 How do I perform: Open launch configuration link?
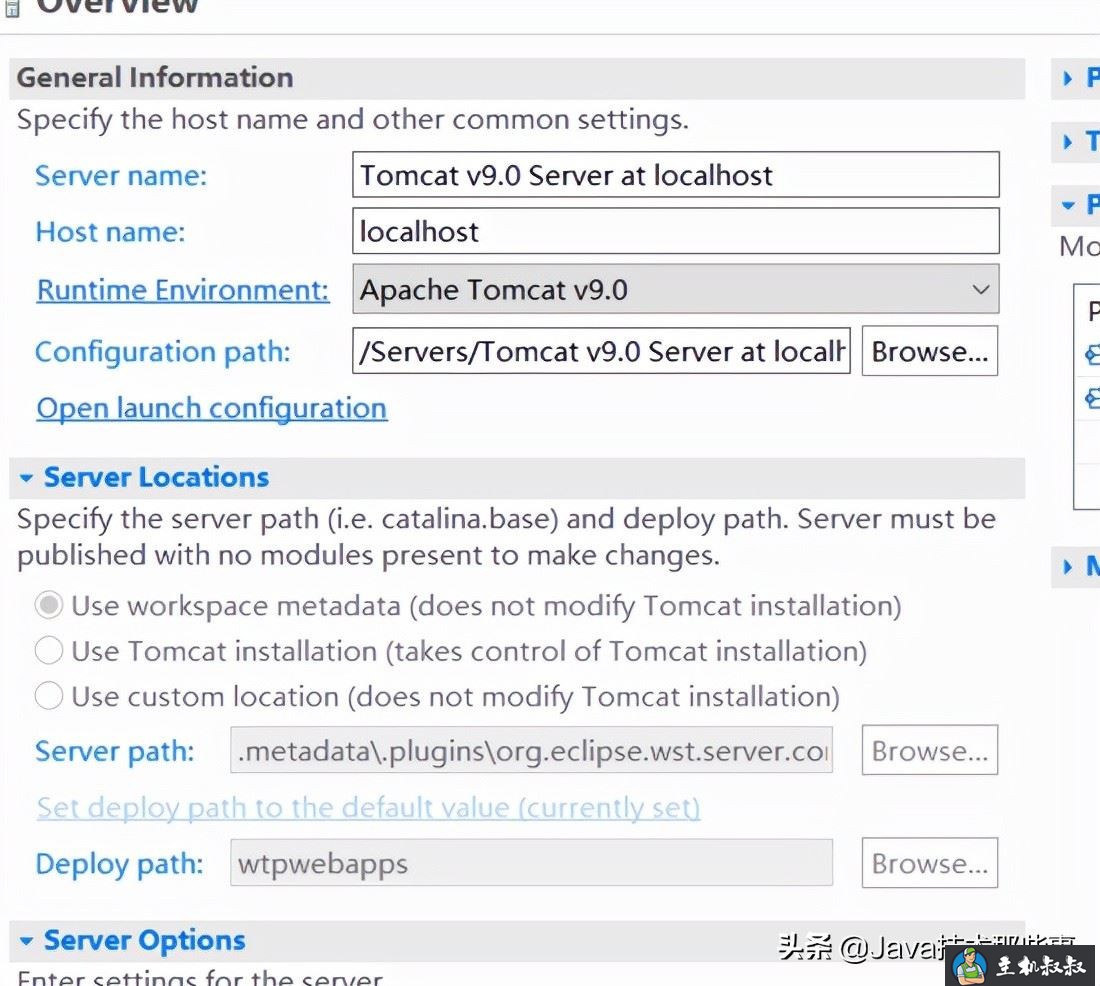[211, 408]
